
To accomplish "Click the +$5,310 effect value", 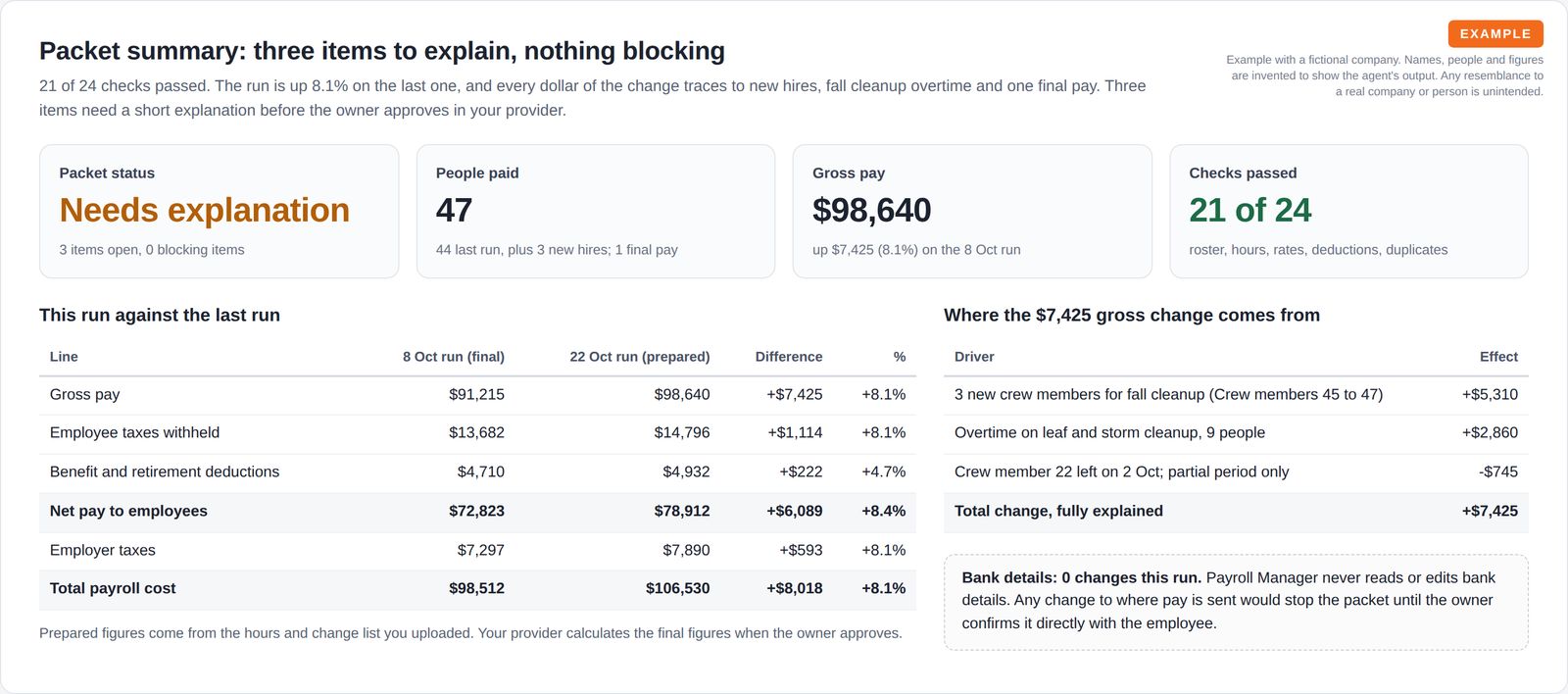I will [x=1490, y=394].
